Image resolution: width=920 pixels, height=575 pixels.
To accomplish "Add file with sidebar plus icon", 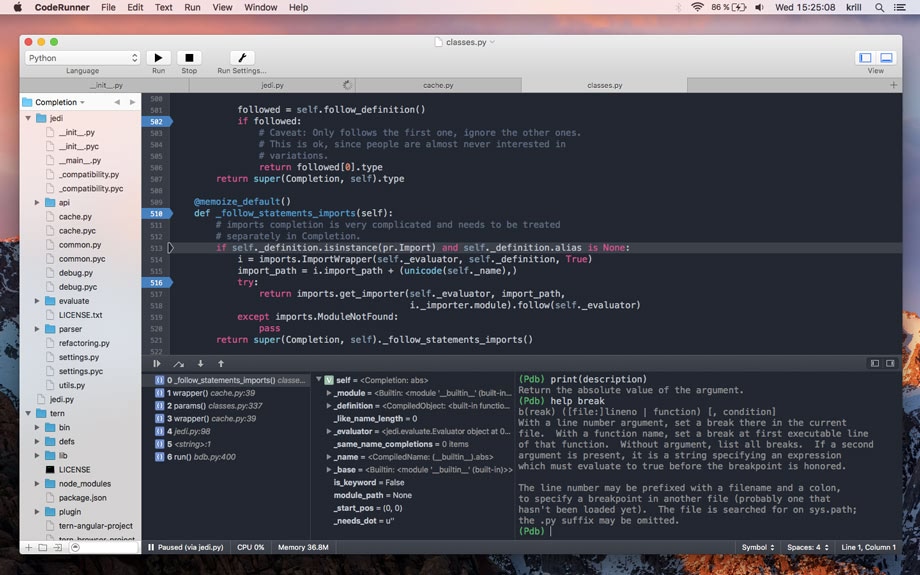I will pyautogui.click(x=28, y=547).
